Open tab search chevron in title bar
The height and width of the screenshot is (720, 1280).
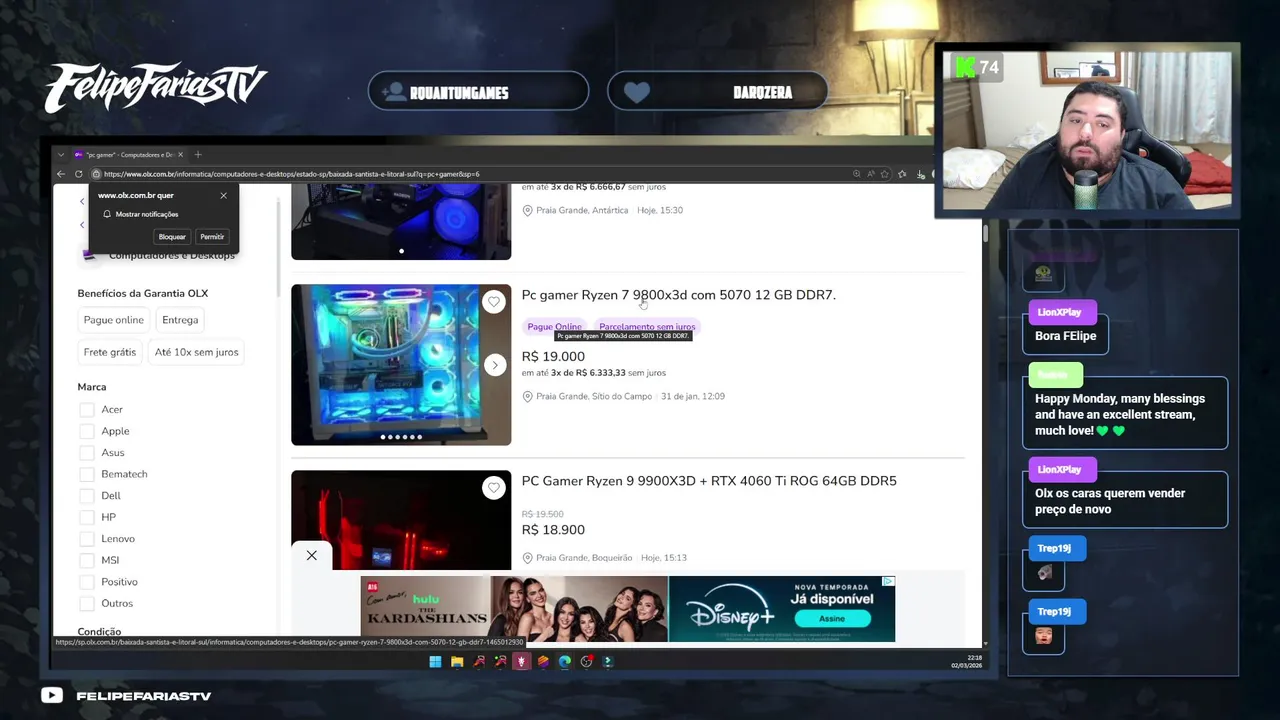pyautogui.click(x=61, y=155)
